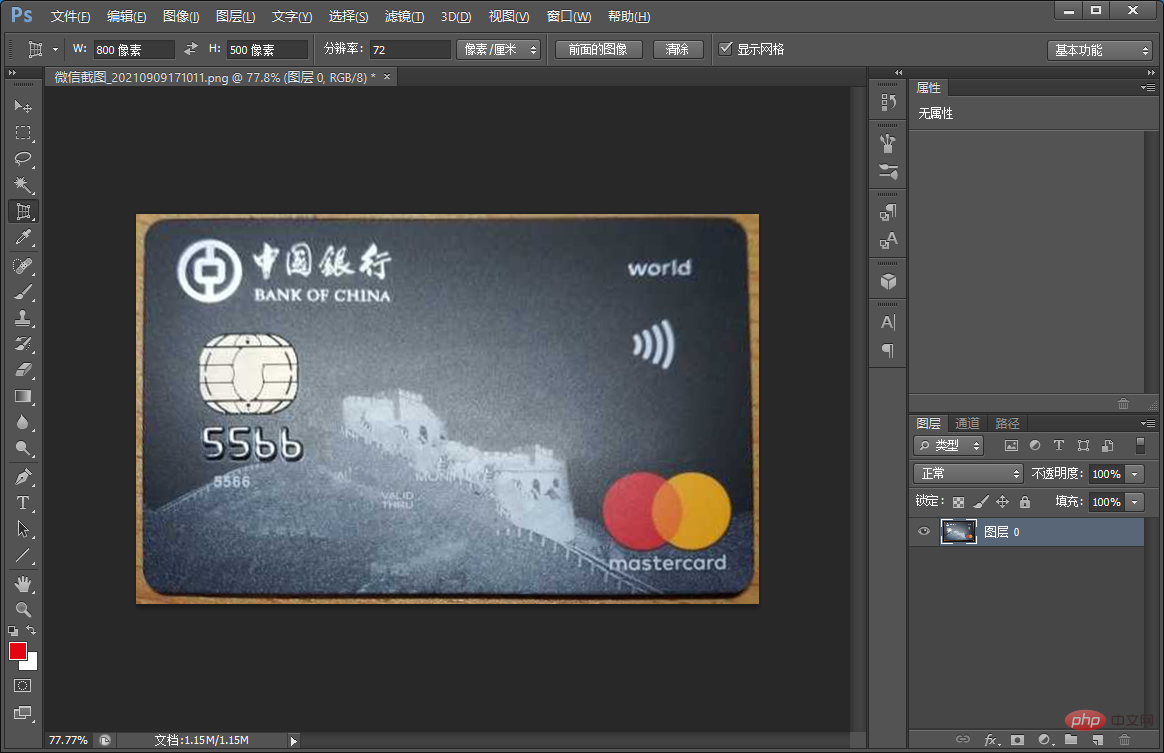Select the Magic Wand tool
This screenshot has width=1164, height=753.
23,185
